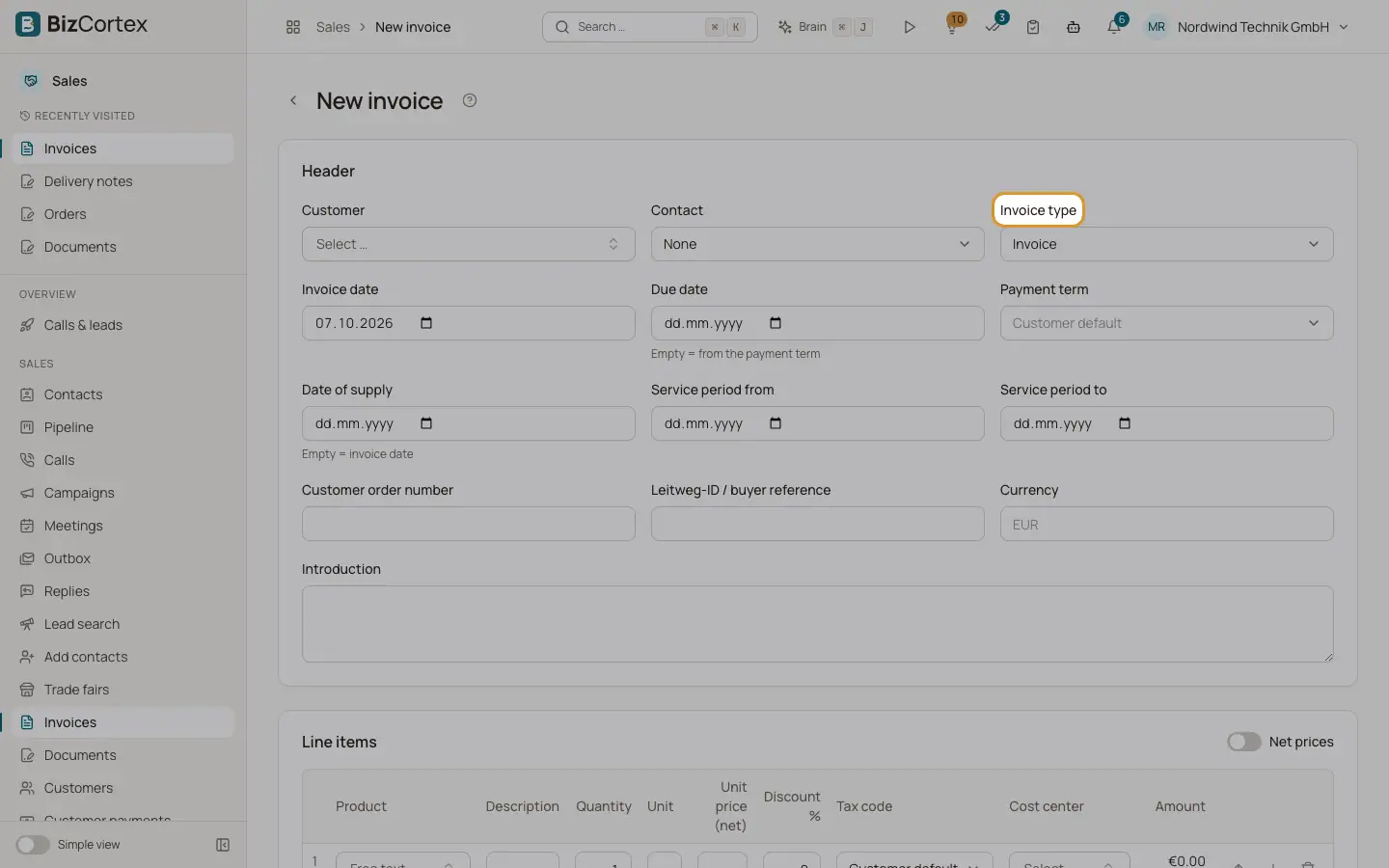Open the apps grid icon beside Sales breadcrumb
Viewport: 1389px width, 868px height.
pos(293,27)
